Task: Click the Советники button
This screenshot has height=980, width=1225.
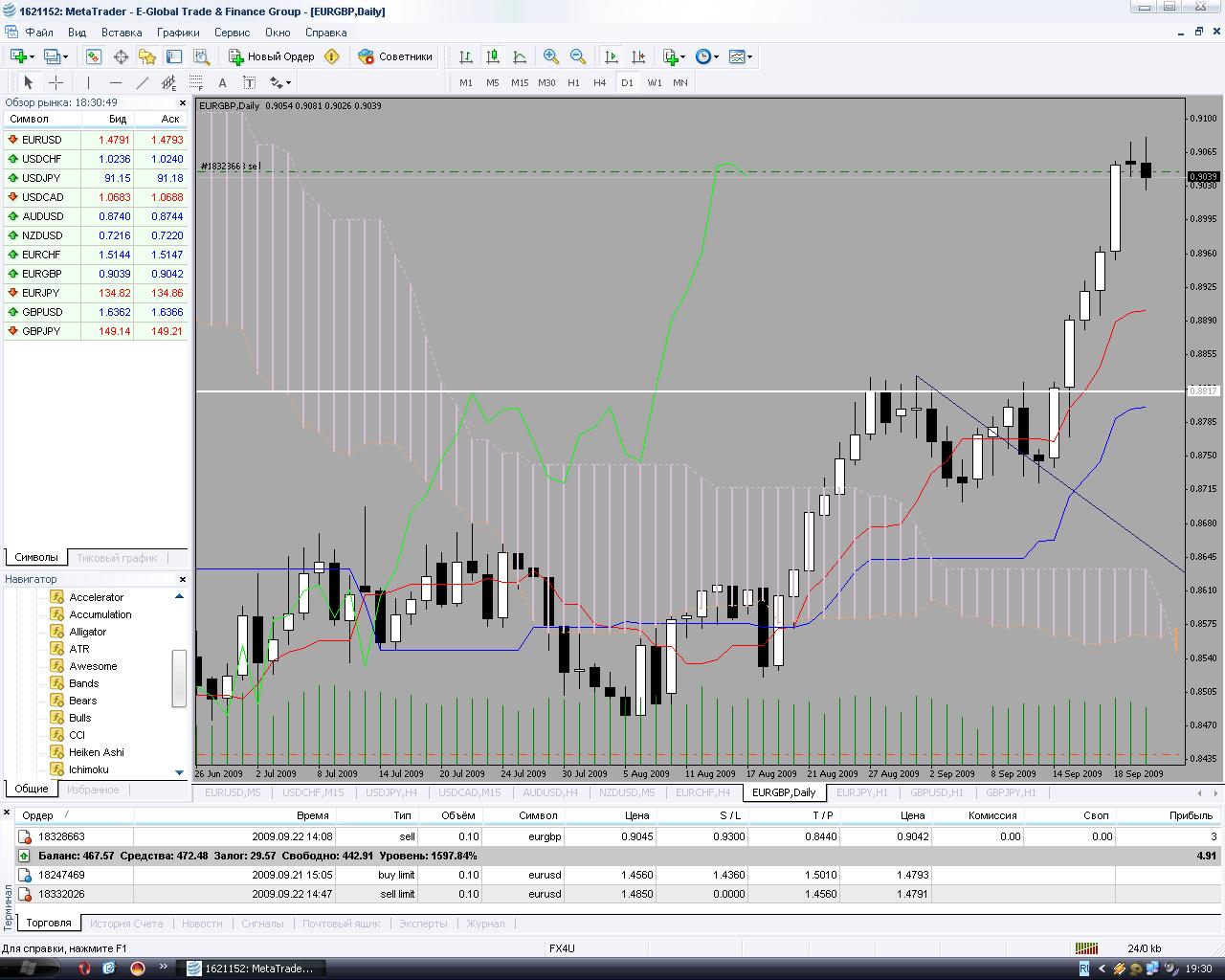Action: (395, 56)
